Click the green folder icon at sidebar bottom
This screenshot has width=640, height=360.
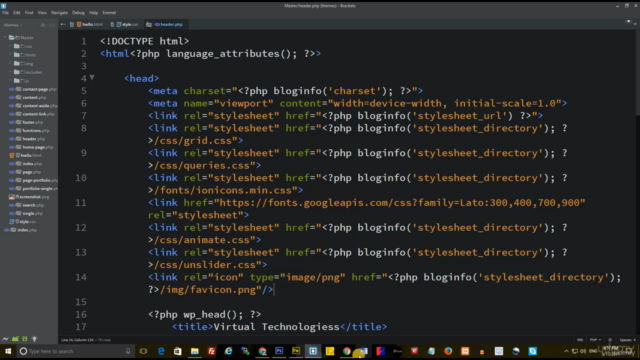click(15, 339)
